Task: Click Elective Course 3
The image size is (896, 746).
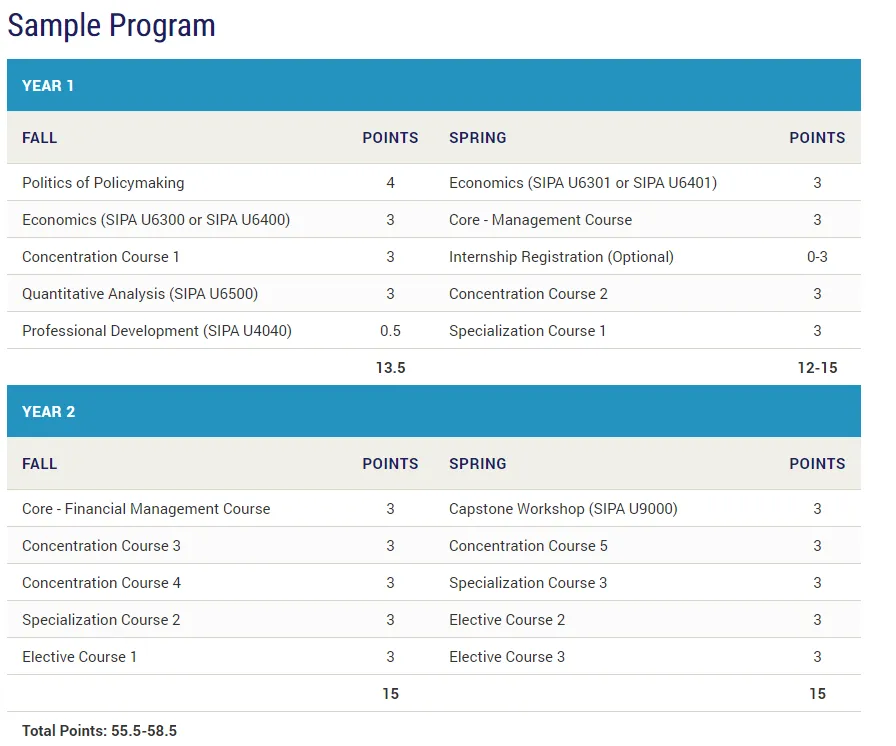Action: (x=507, y=657)
